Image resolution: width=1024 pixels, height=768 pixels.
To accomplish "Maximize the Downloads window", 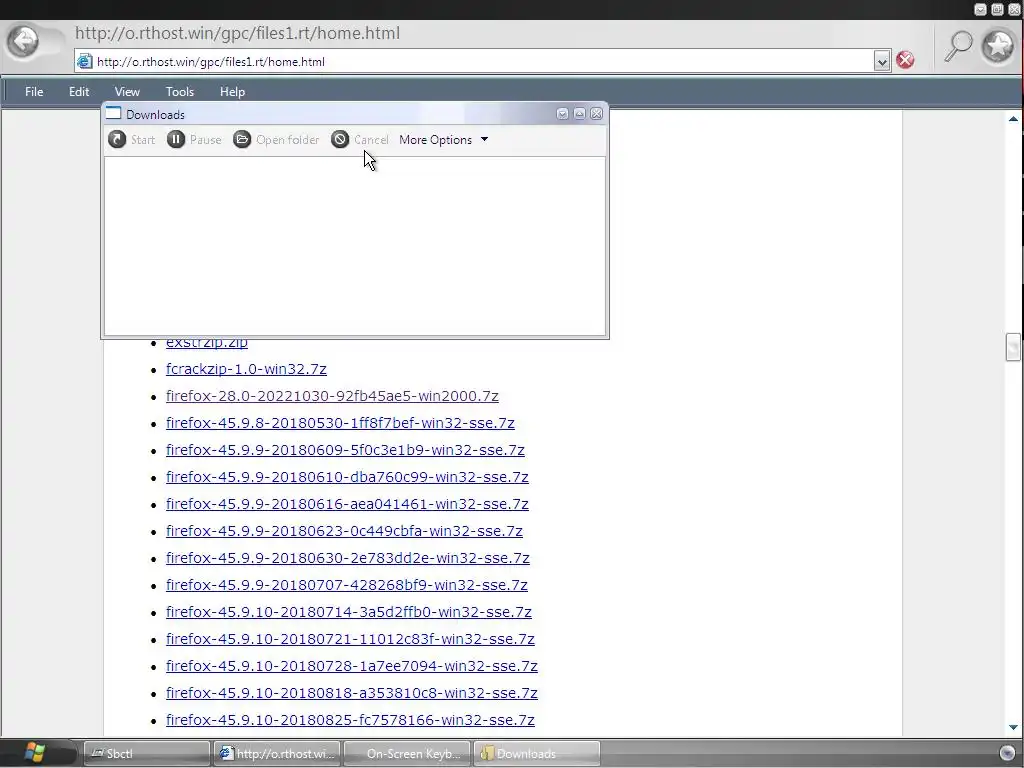I will click(579, 114).
